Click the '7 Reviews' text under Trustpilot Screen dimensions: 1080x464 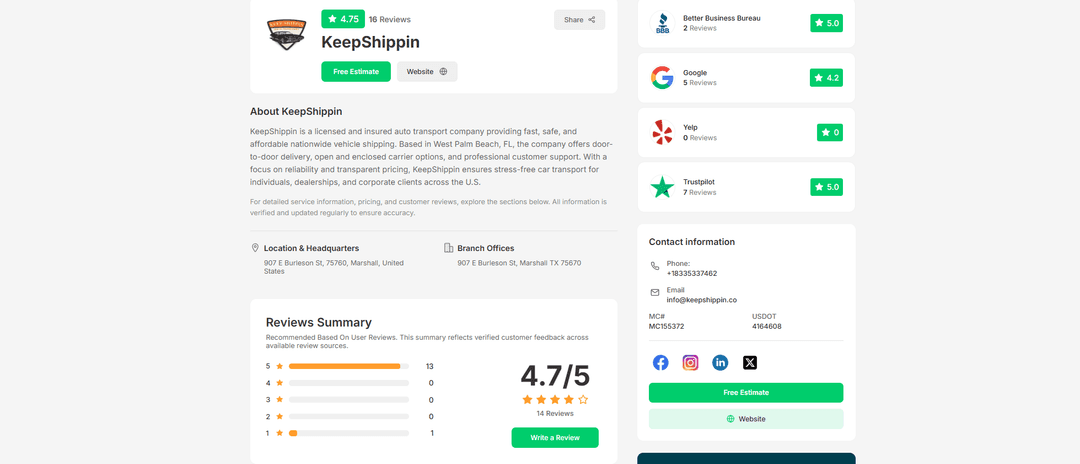700,193
